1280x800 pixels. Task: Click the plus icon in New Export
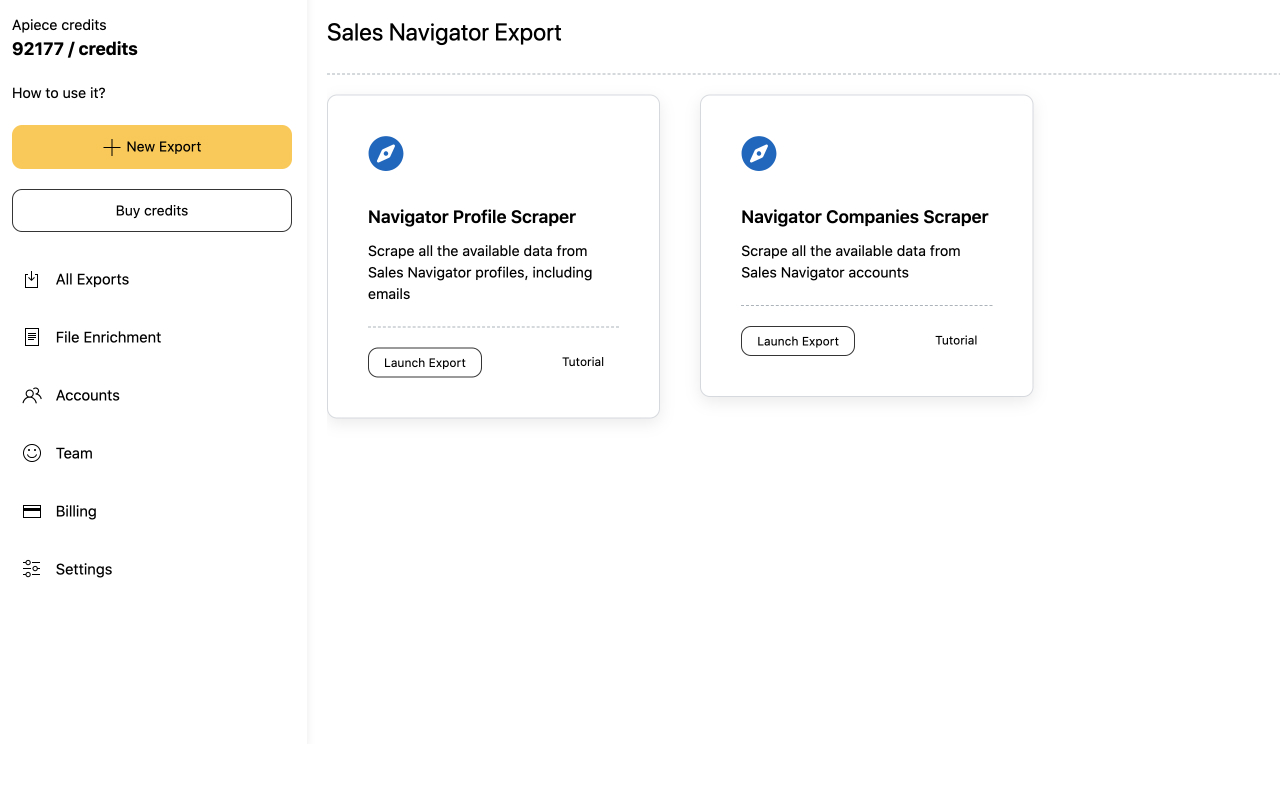pos(112,147)
